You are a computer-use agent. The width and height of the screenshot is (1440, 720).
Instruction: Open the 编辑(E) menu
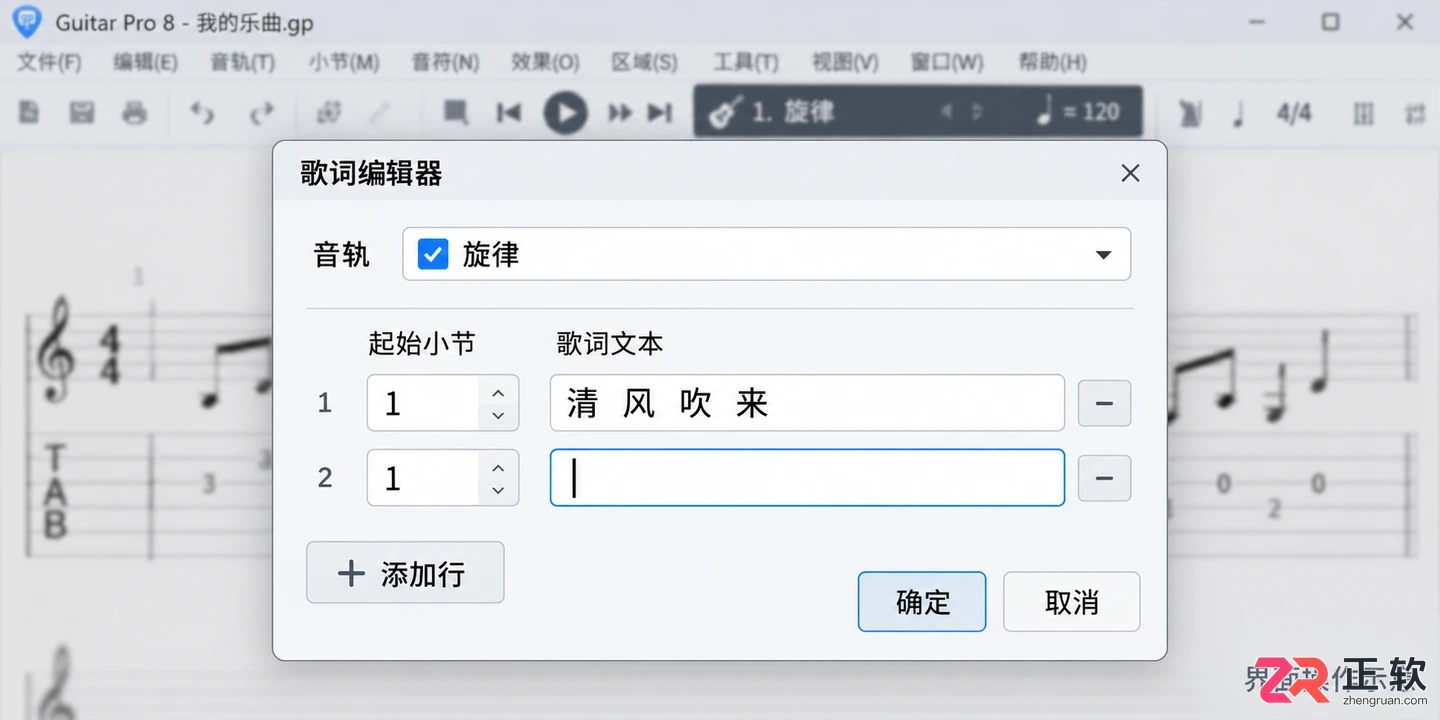[x=146, y=62]
